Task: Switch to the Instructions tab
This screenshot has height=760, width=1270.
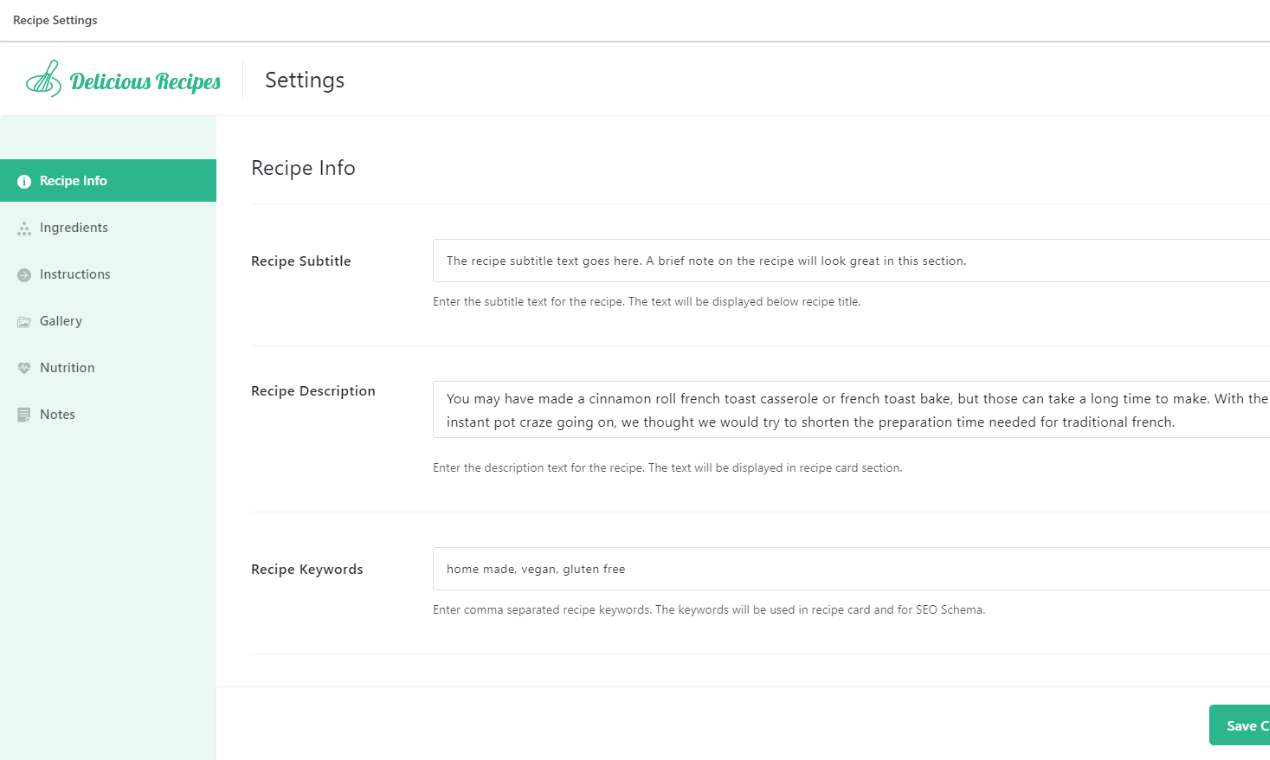Action: click(108, 274)
